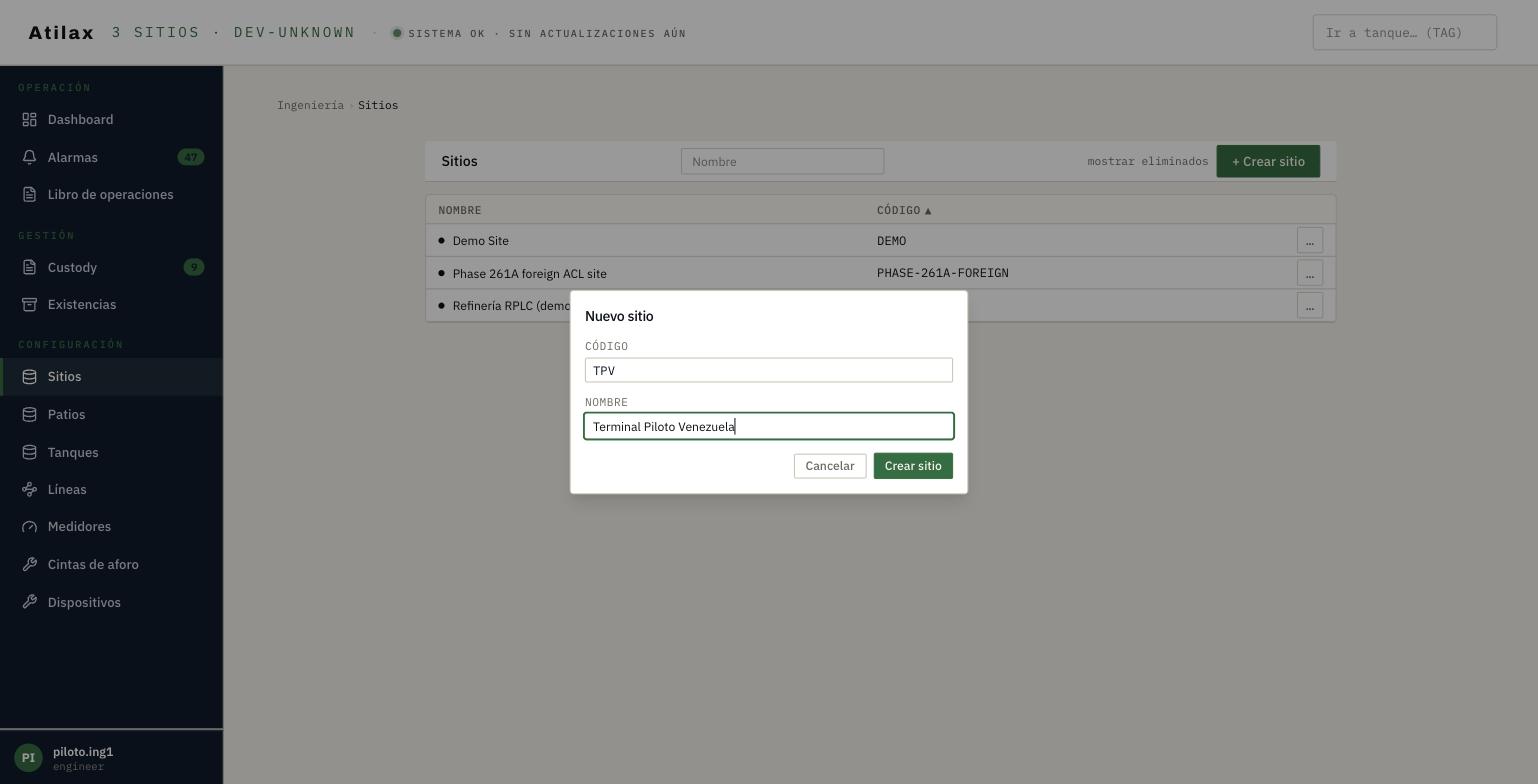
Task: Click the Sitios database icon
Action: (x=30, y=377)
